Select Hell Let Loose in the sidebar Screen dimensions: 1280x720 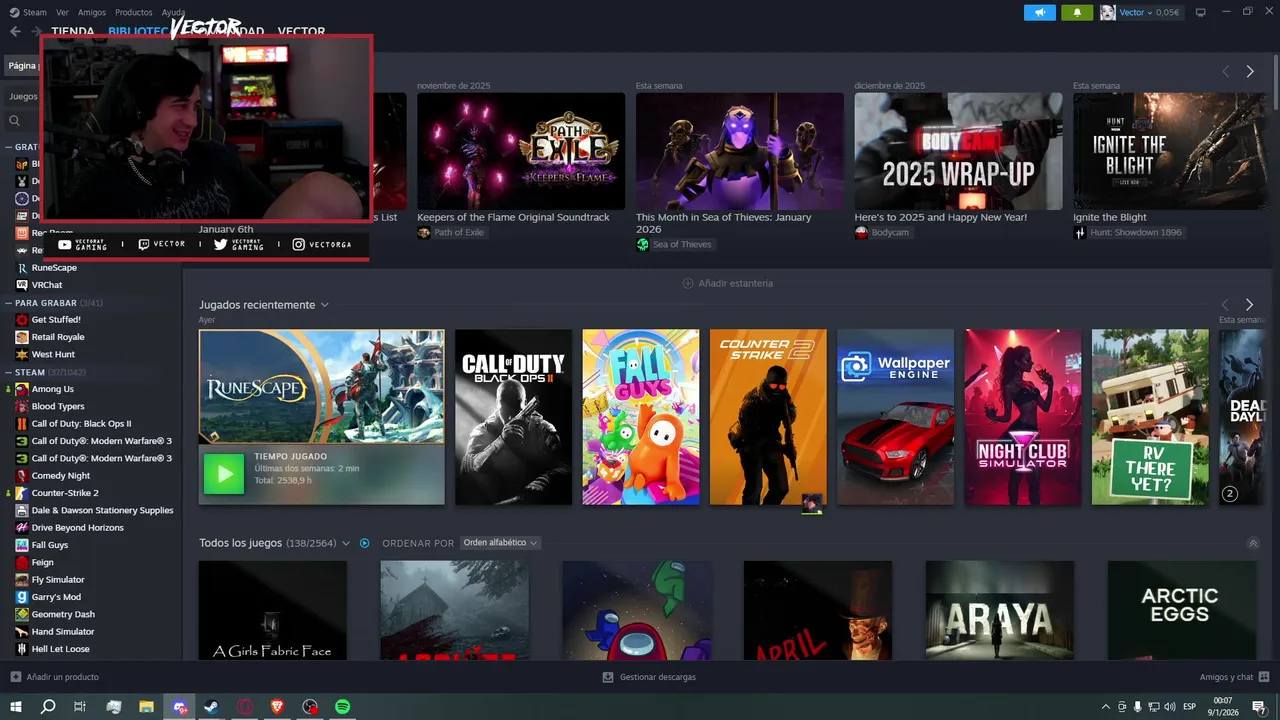60,649
